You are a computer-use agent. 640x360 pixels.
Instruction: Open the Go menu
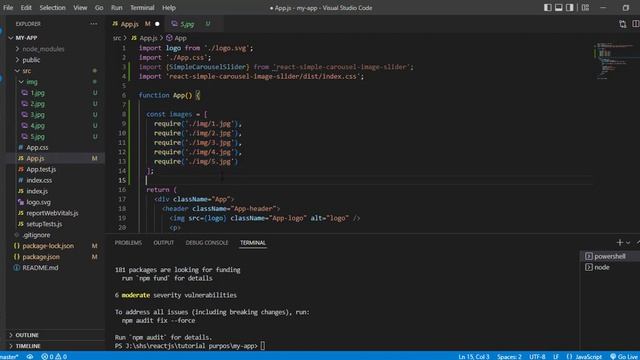click(x=99, y=8)
